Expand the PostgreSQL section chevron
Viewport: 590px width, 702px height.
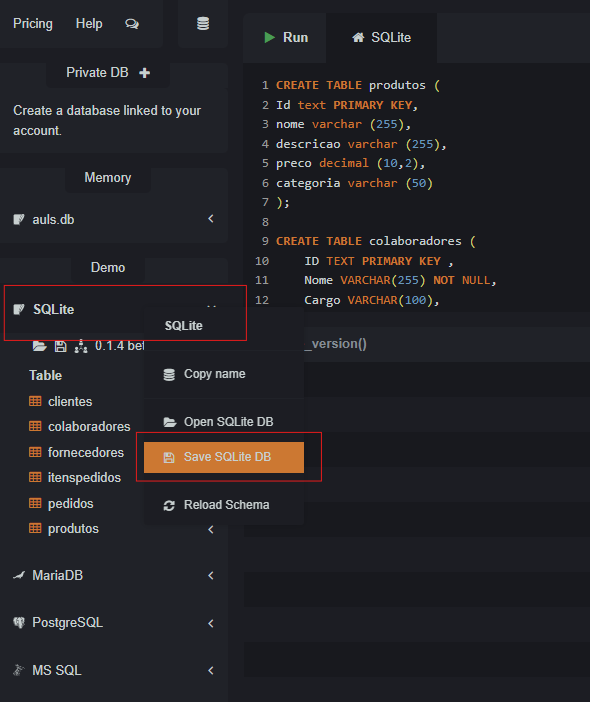coord(211,623)
